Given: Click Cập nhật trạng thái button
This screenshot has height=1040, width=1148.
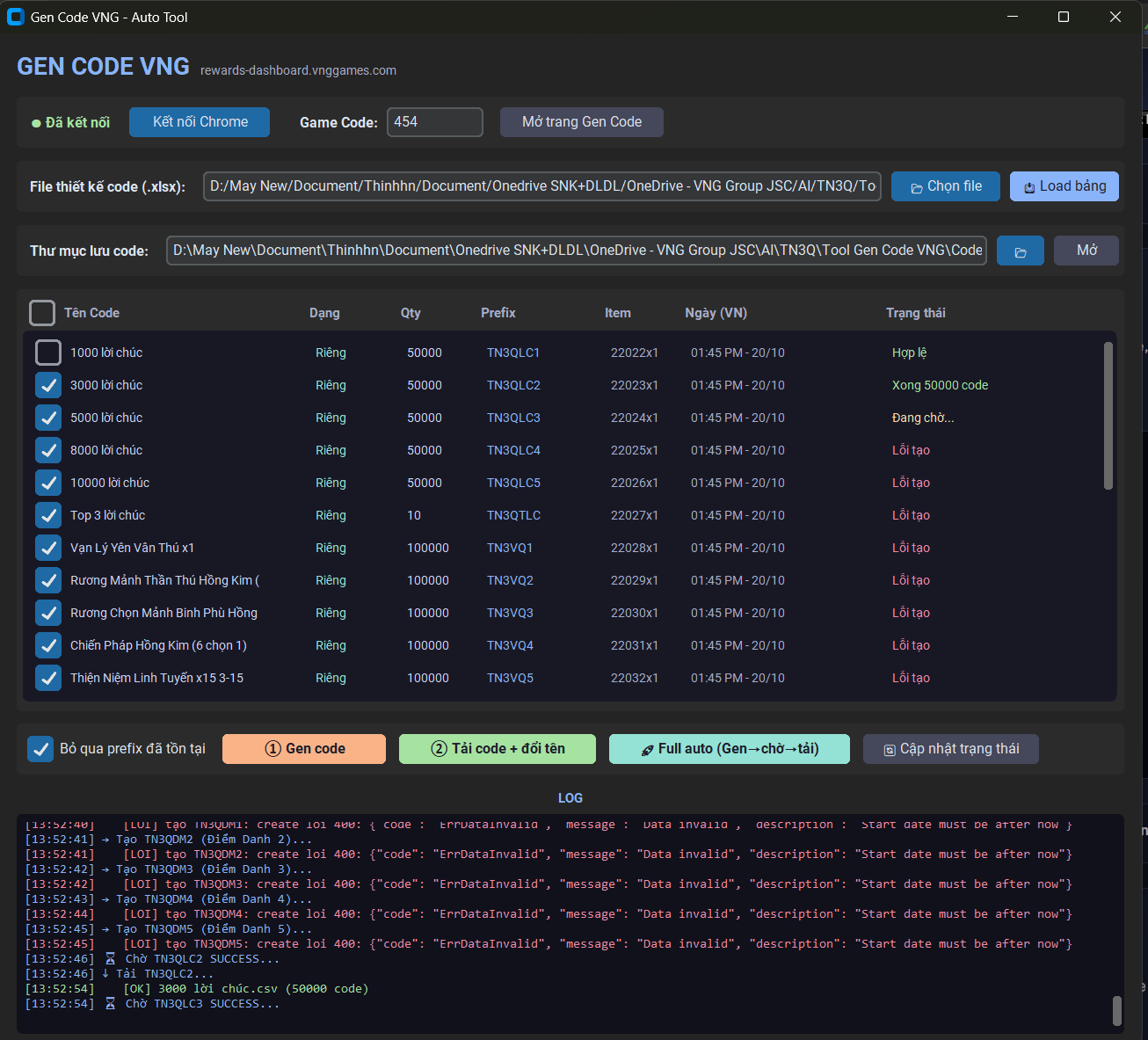Looking at the screenshot, I should 951,749.
